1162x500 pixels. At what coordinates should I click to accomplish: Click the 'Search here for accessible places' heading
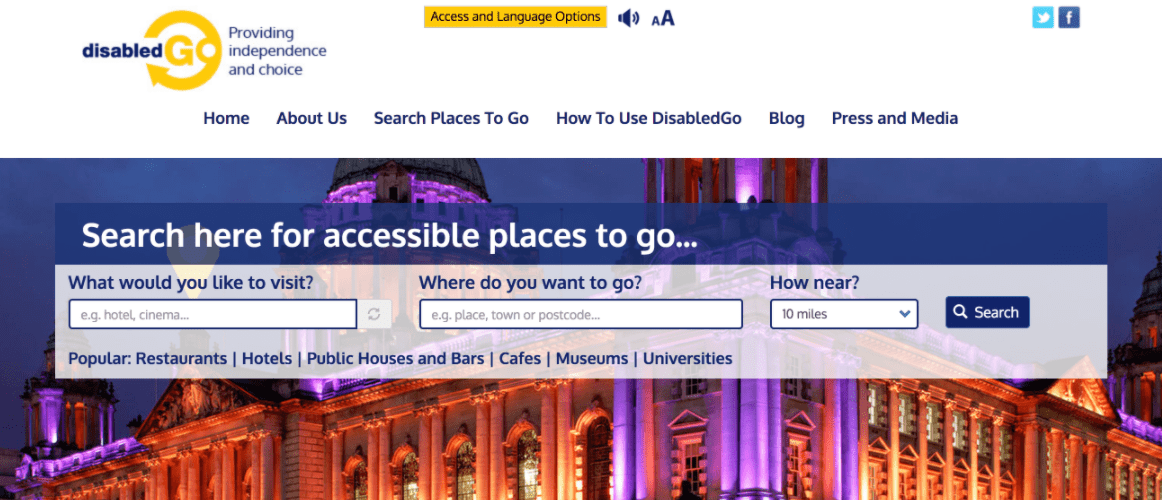pyautogui.click(x=390, y=236)
